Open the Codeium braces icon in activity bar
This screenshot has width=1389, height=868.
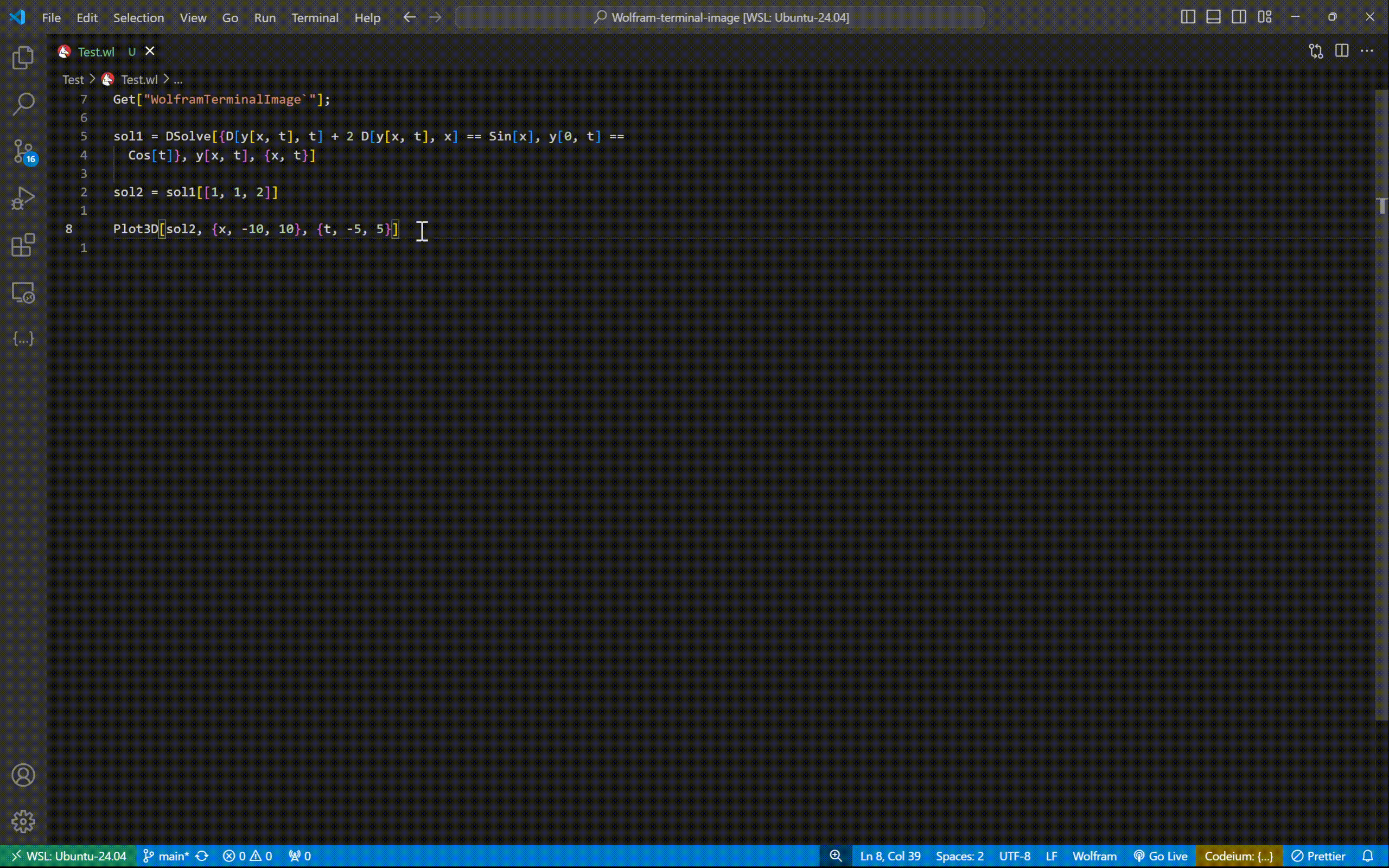[x=23, y=339]
